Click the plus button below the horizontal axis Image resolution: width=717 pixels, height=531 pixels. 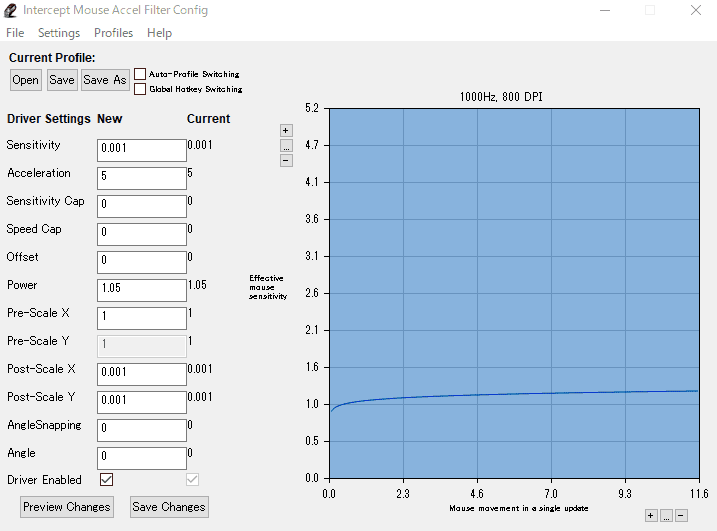pos(651,515)
